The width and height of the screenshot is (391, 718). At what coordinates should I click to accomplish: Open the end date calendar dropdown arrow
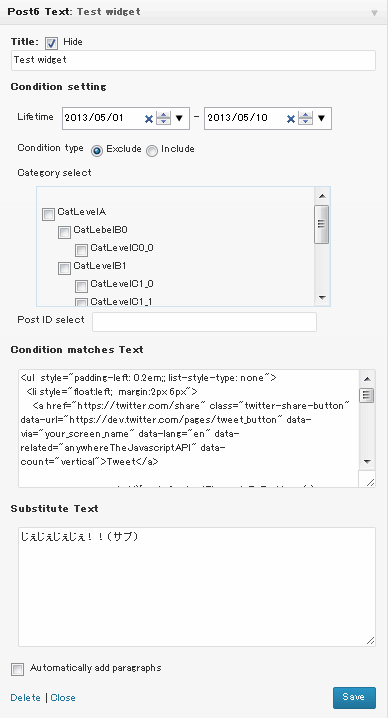(321, 119)
